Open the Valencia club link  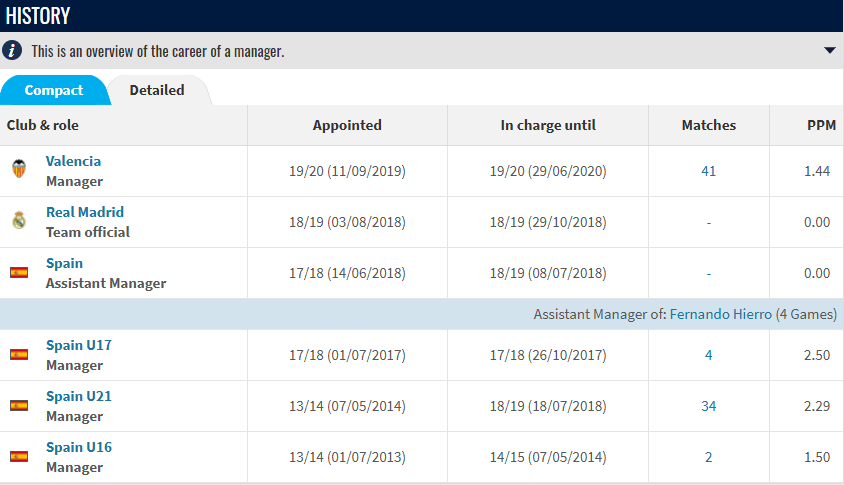coord(73,161)
